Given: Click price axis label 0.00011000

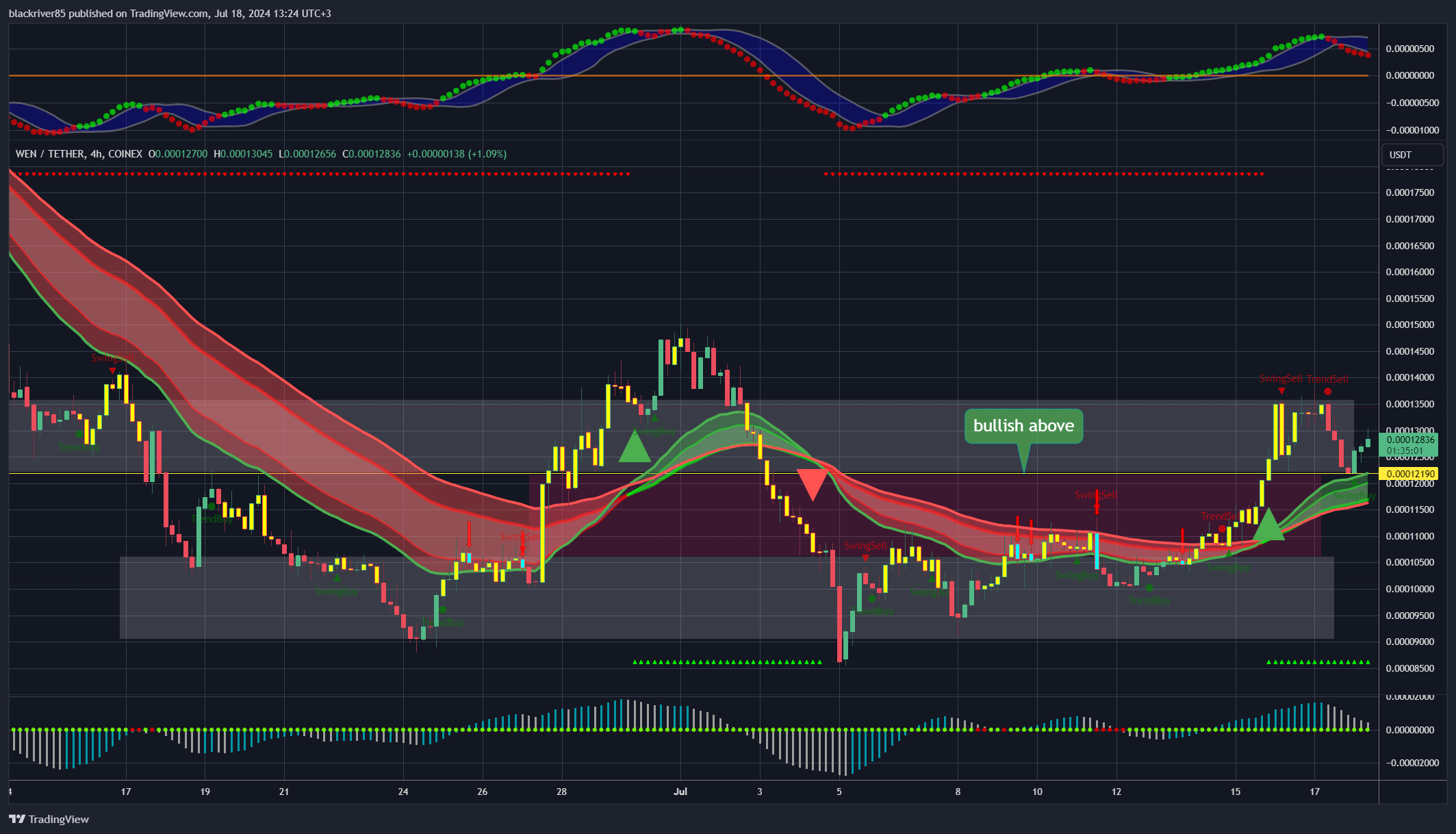Looking at the screenshot, I should point(1409,536).
